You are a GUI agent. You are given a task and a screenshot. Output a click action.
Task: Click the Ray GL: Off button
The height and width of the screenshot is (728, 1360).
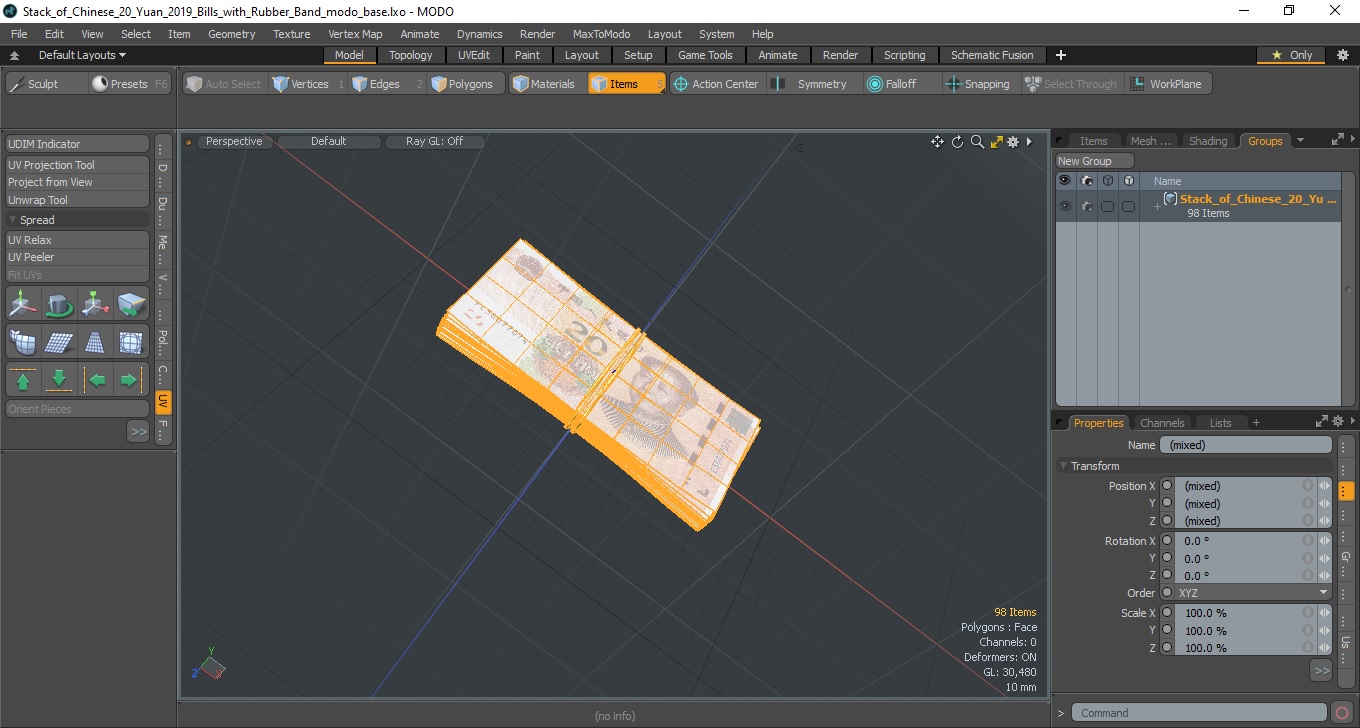click(435, 141)
